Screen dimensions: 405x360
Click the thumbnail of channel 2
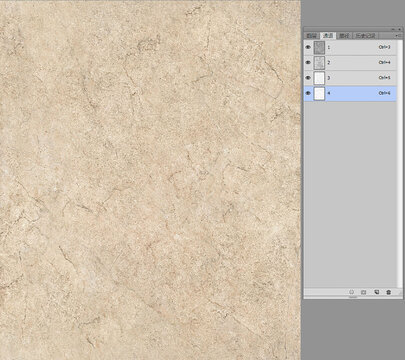[319, 63]
